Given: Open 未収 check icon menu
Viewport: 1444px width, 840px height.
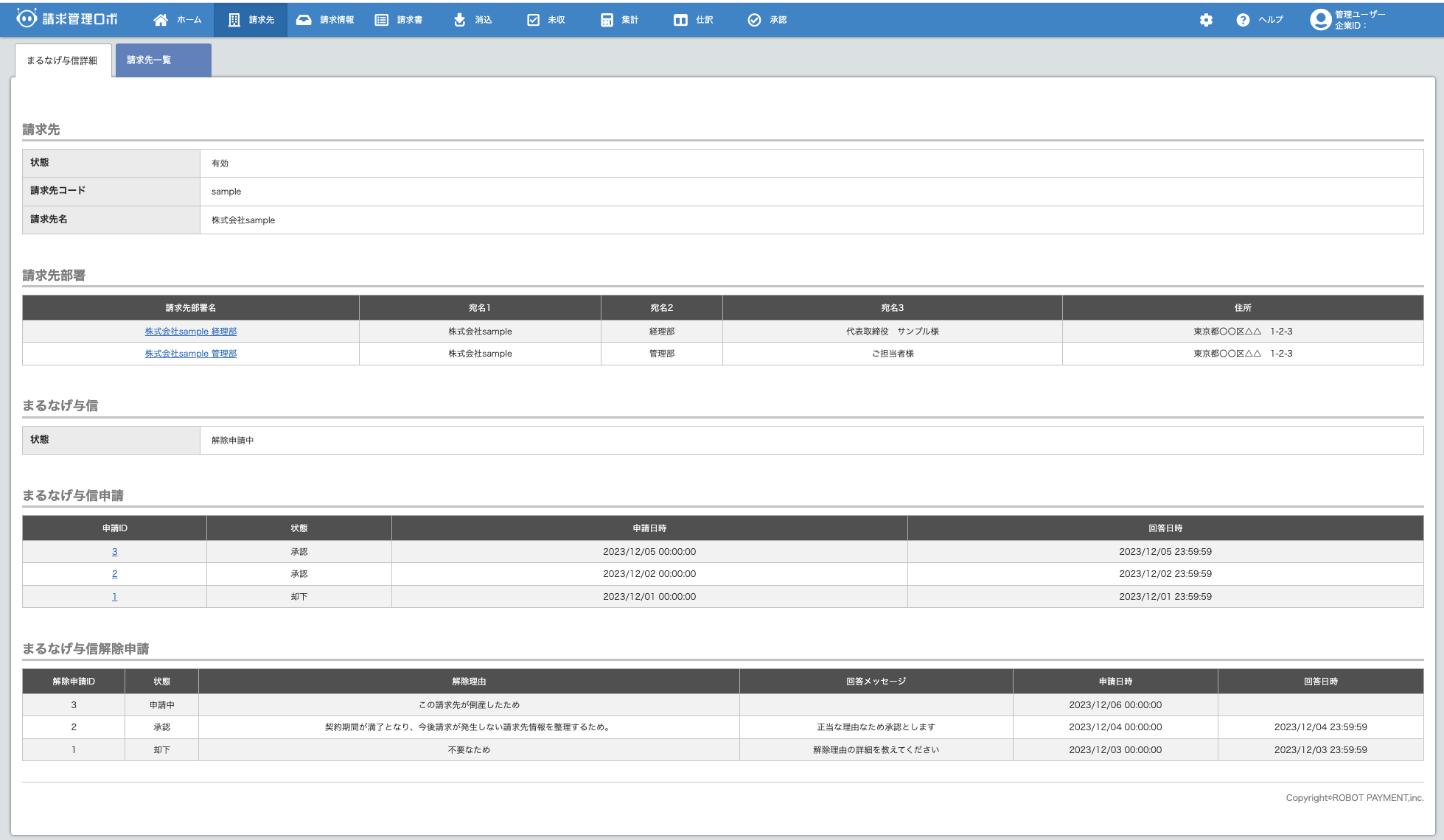Looking at the screenshot, I should click(x=533, y=20).
